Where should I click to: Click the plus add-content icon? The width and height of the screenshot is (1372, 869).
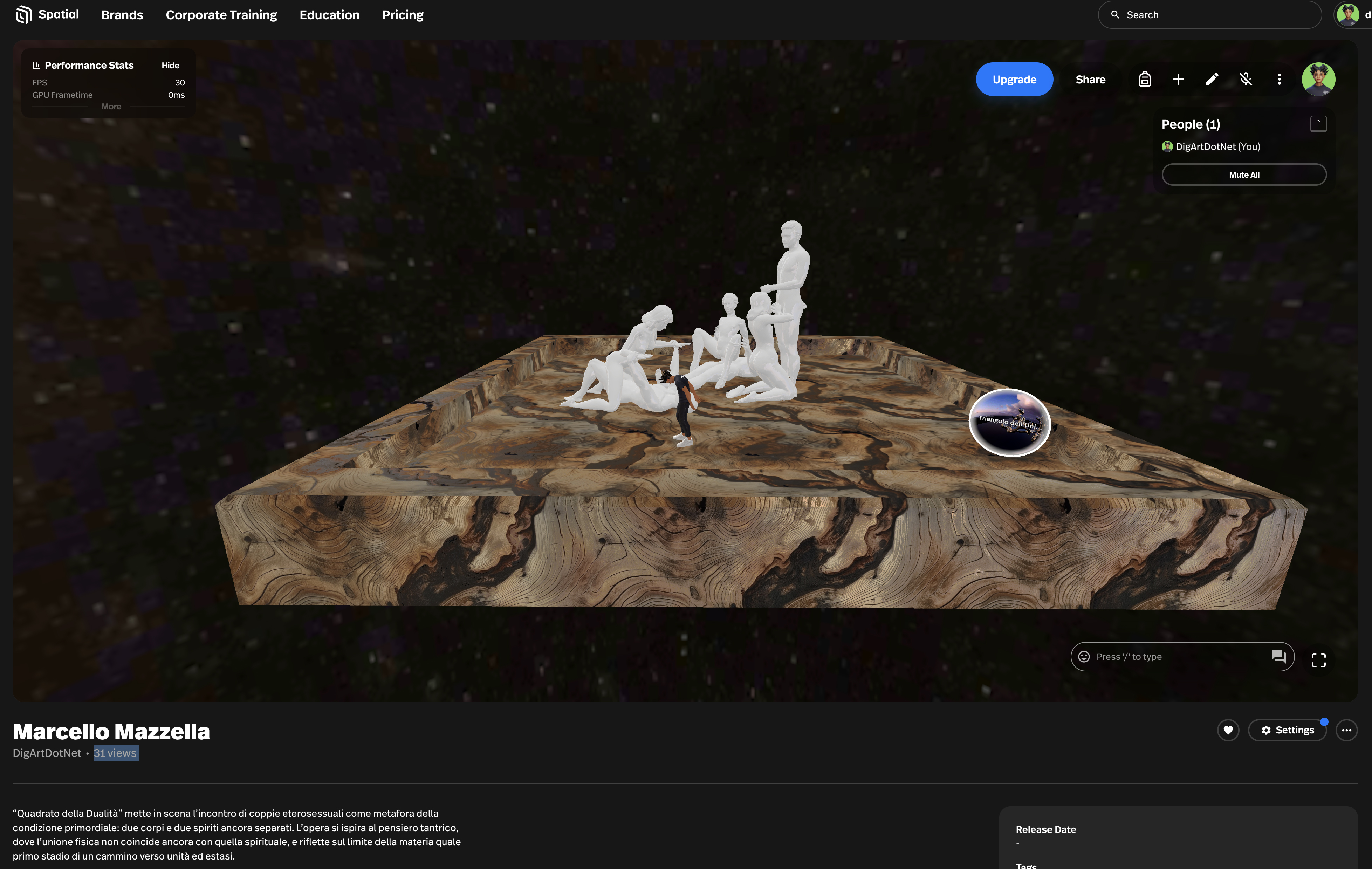[1178, 79]
